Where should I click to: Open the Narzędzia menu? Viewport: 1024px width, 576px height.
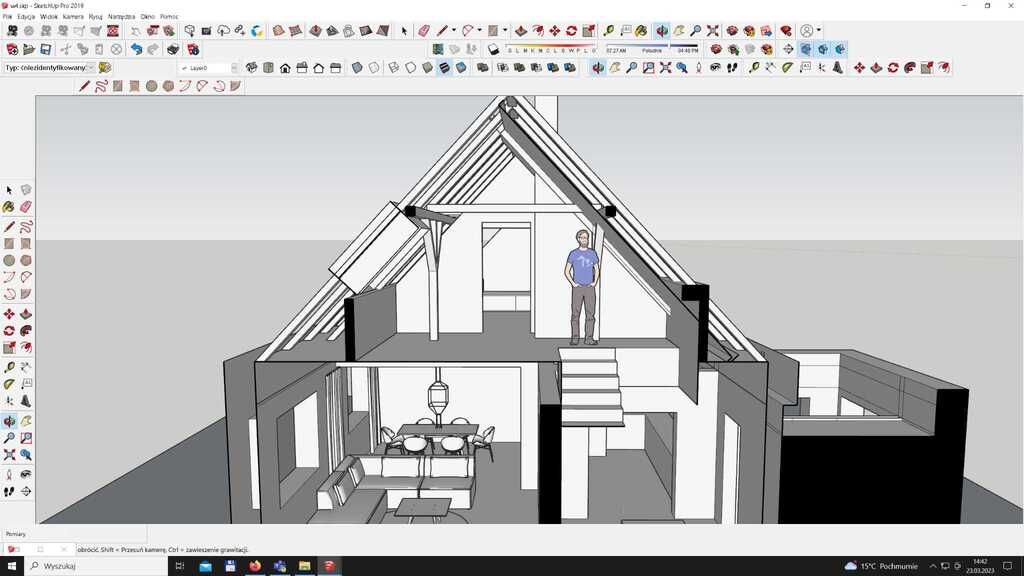click(x=121, y=17)
